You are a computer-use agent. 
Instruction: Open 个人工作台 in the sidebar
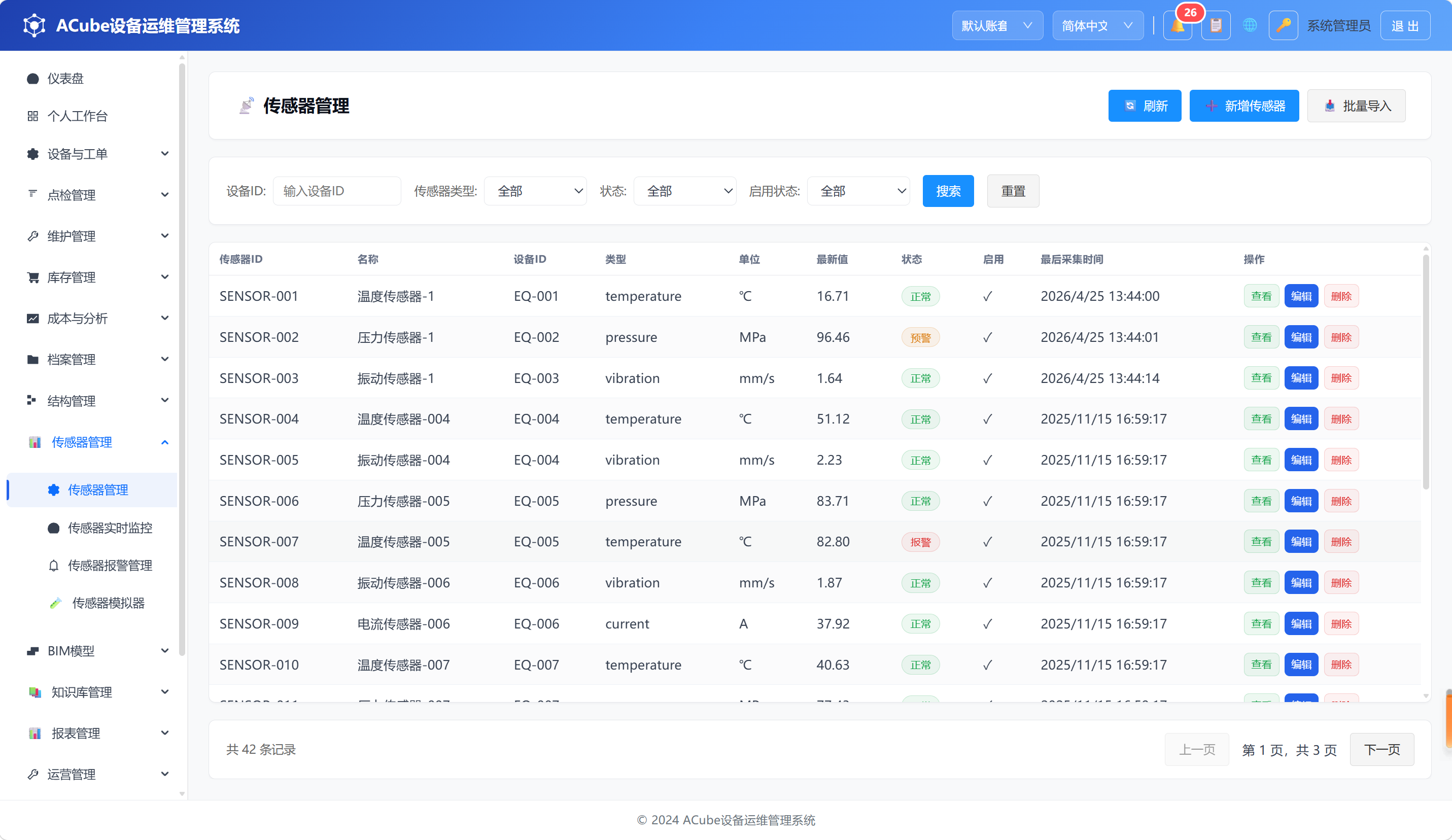point(93,116)
